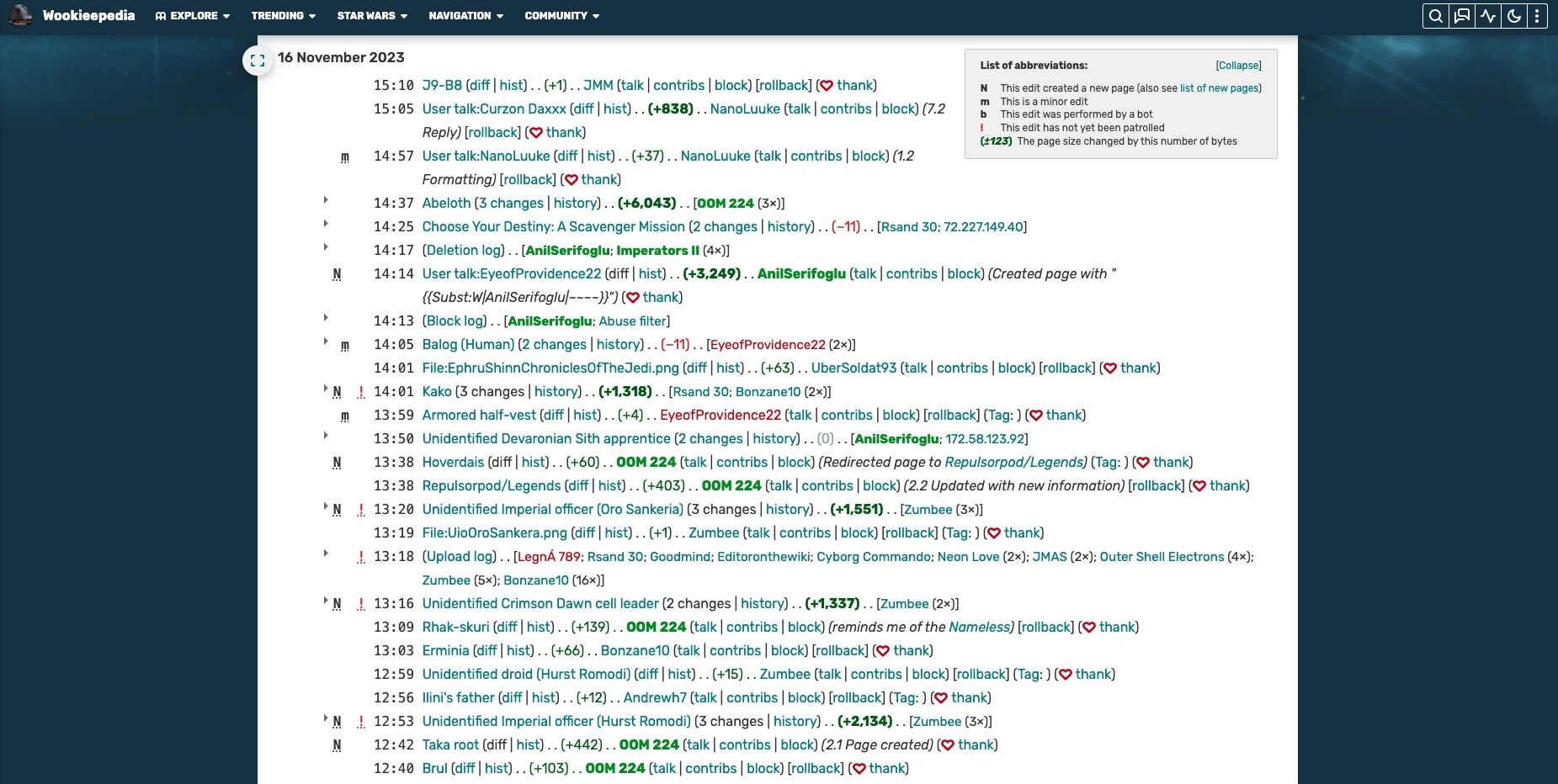The image size is (1558, 784).
Task: Open the recent activity pulse icon
Action: pyautogui.click(x=1488, y=16)
